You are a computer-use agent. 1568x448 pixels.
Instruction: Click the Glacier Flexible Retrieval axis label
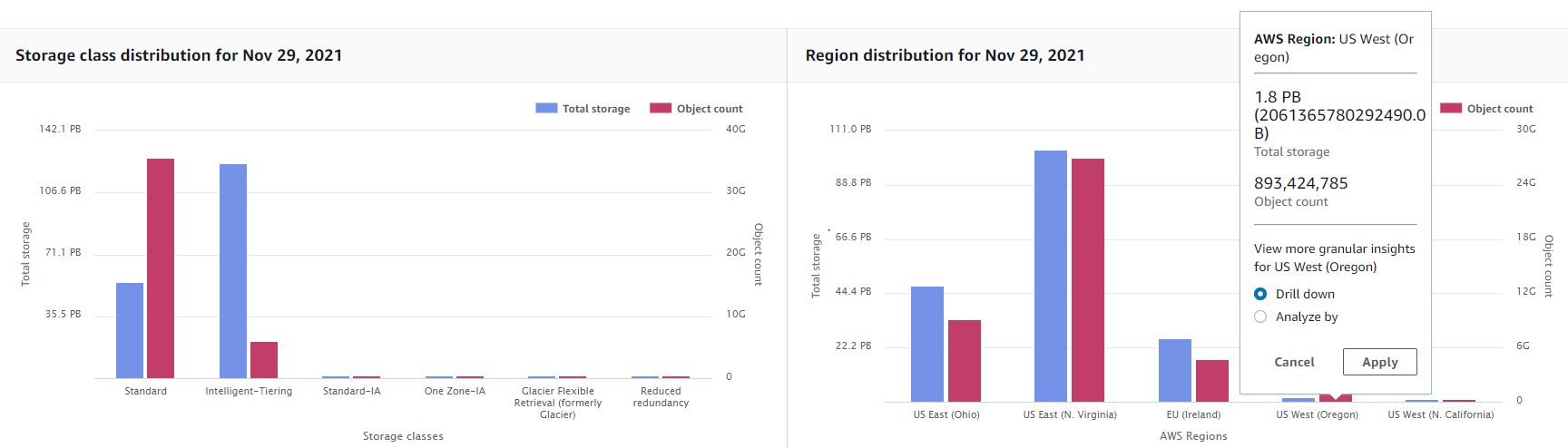pos(557,403)
